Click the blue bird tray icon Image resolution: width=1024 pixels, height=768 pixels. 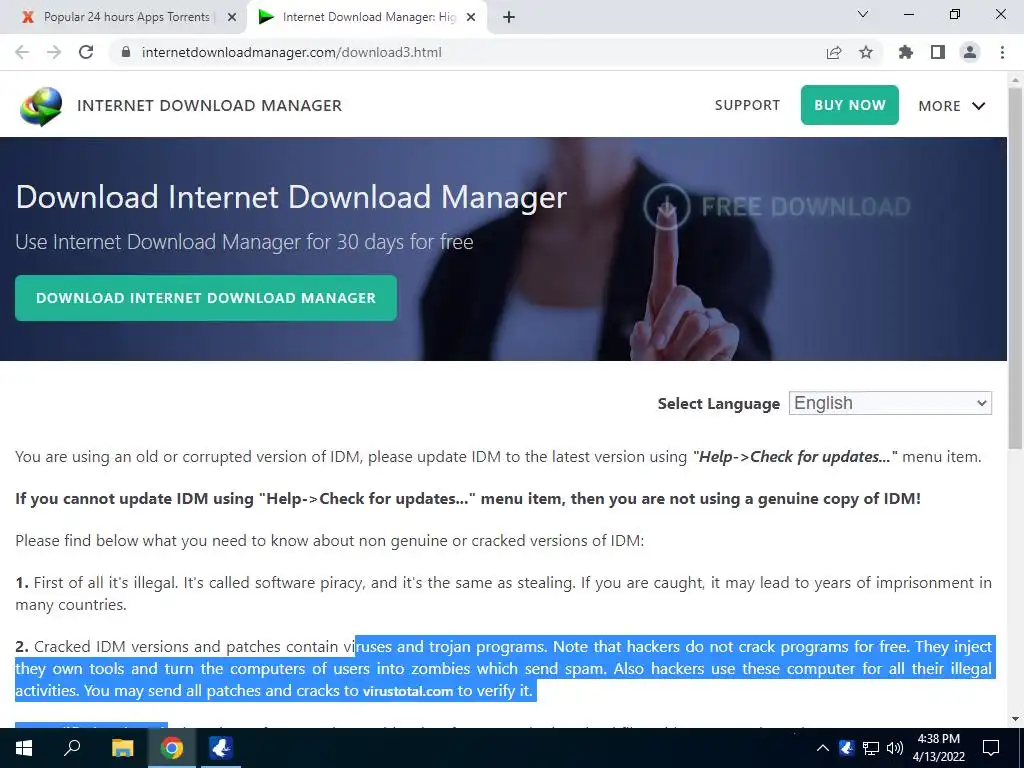(x=847, y=748)
